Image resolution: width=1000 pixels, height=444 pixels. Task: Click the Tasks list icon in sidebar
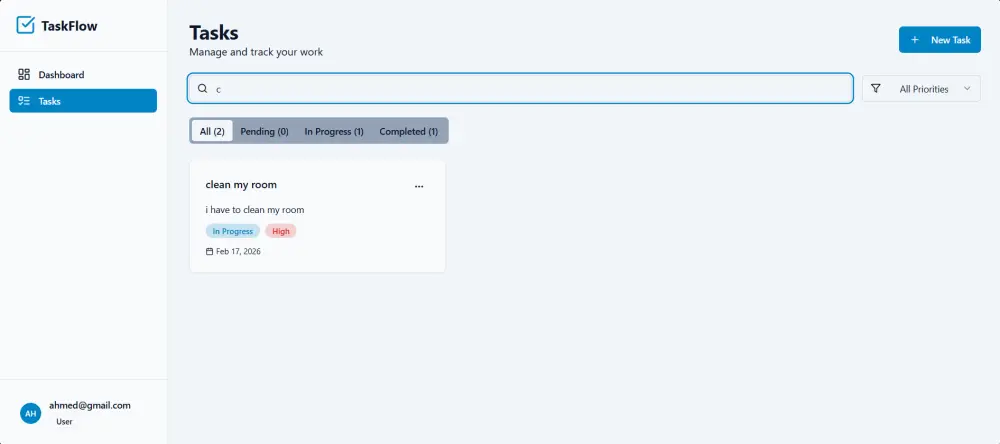tap(24, 101)
